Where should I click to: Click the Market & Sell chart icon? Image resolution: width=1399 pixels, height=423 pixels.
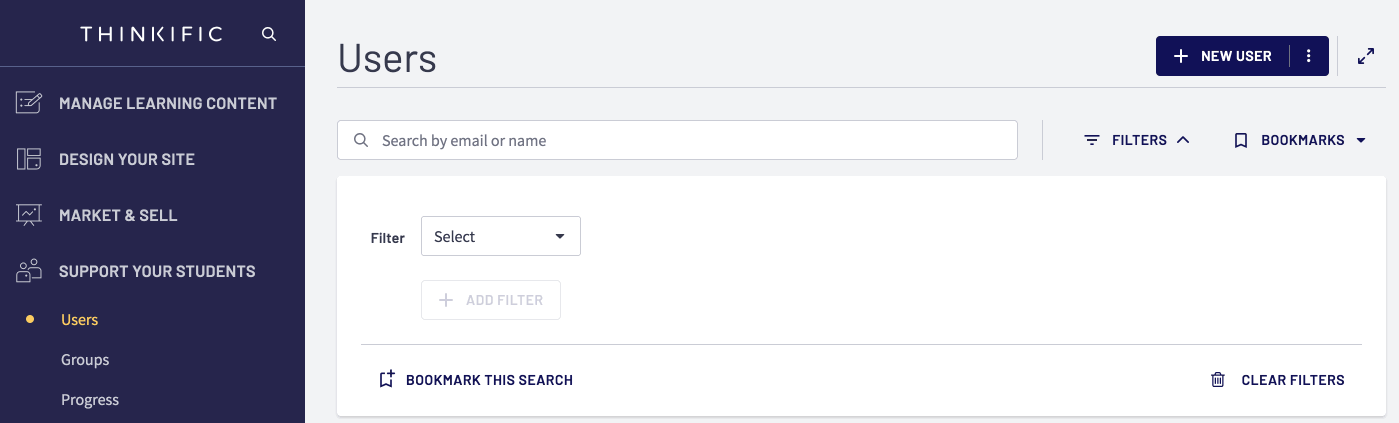[x=29, y=215]
